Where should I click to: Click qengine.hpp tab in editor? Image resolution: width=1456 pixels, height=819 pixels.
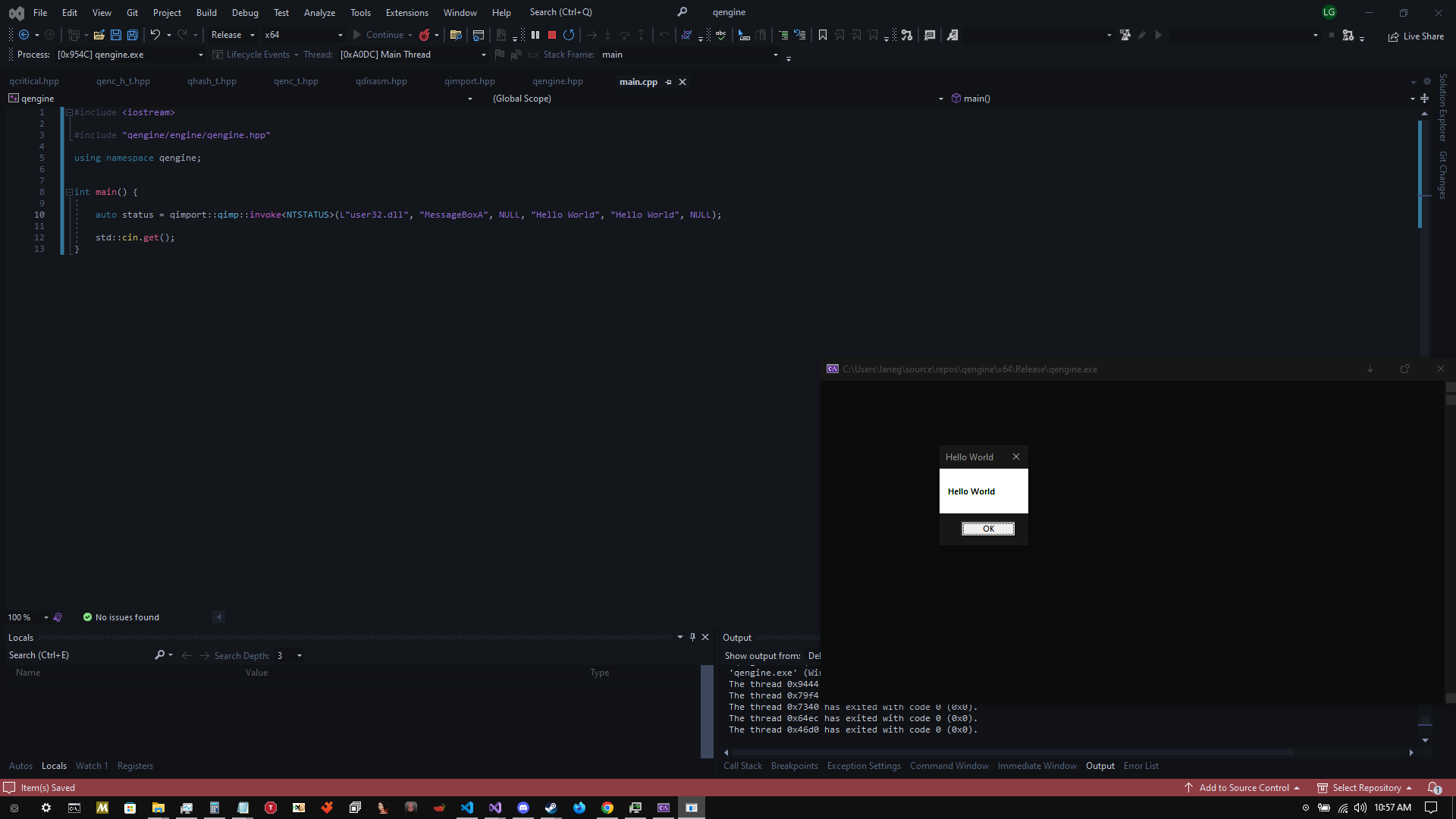pos(558,81)
